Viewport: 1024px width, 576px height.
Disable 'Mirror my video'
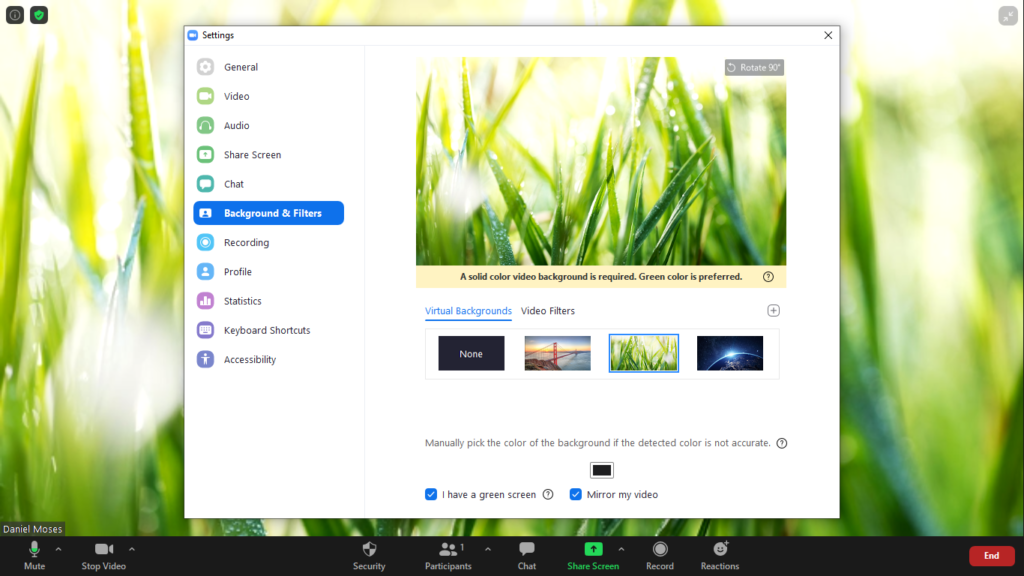pos(575,494)
